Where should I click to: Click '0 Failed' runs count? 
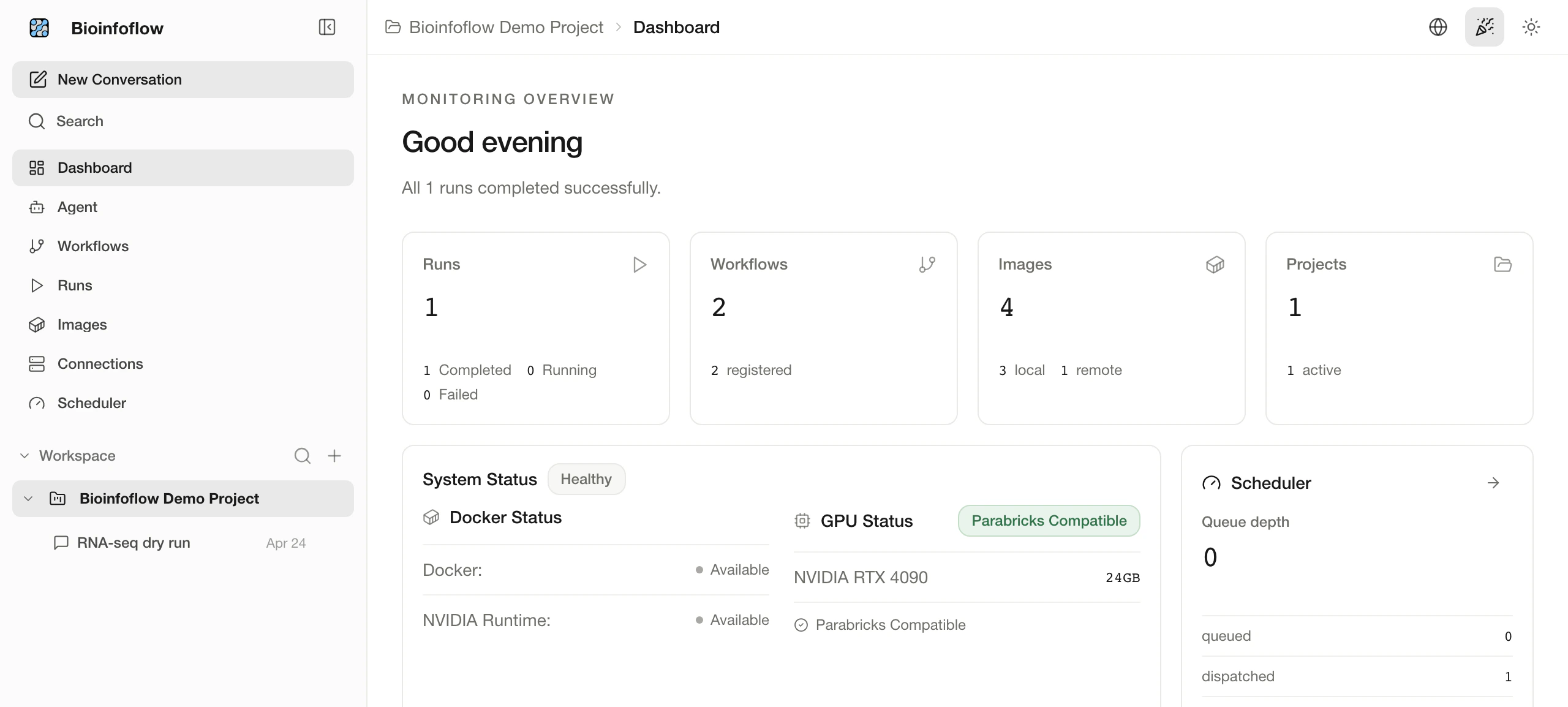click(x=451, y=395)
